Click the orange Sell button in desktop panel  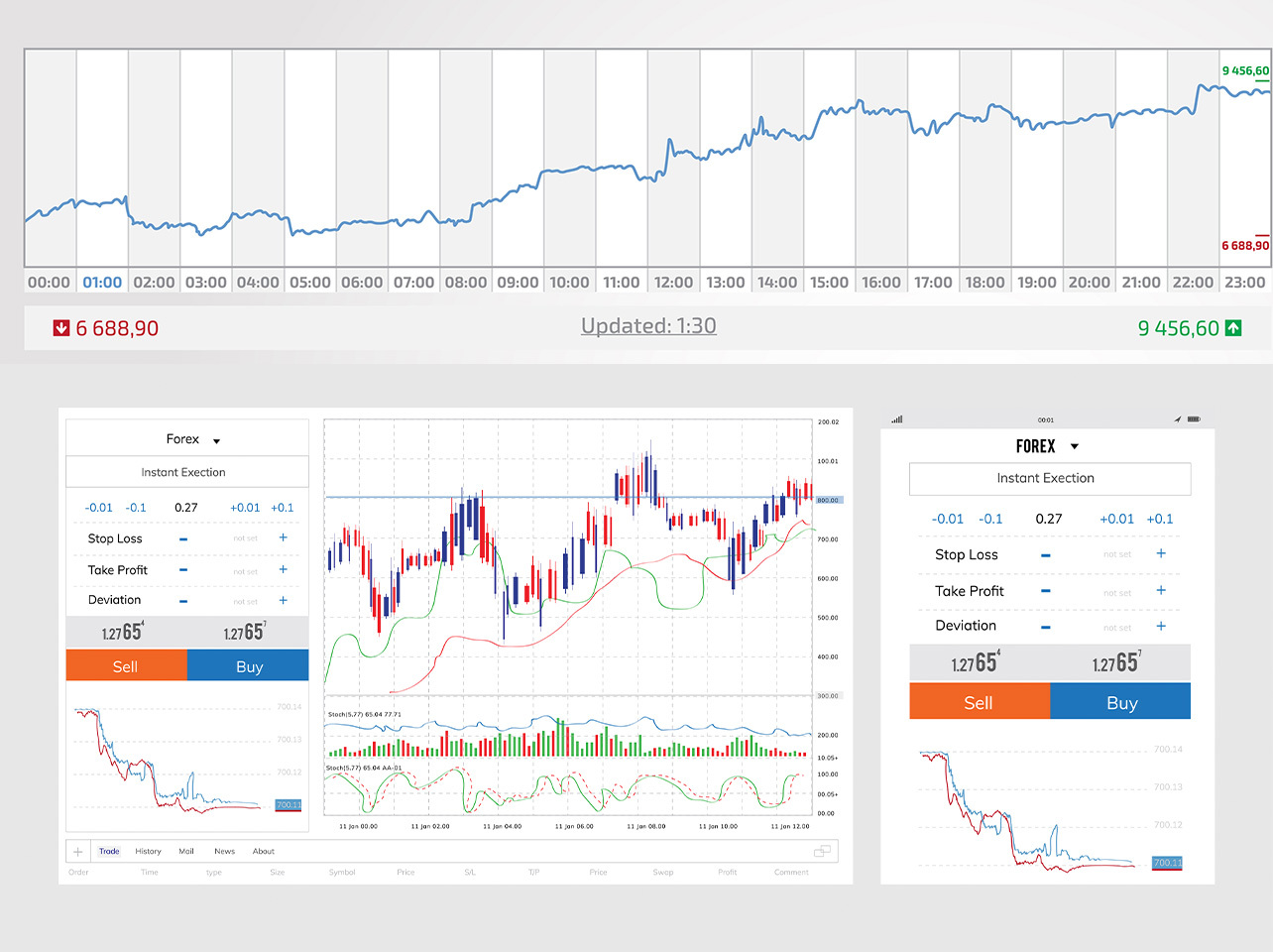pyautogui.click(x=126, y=665)
